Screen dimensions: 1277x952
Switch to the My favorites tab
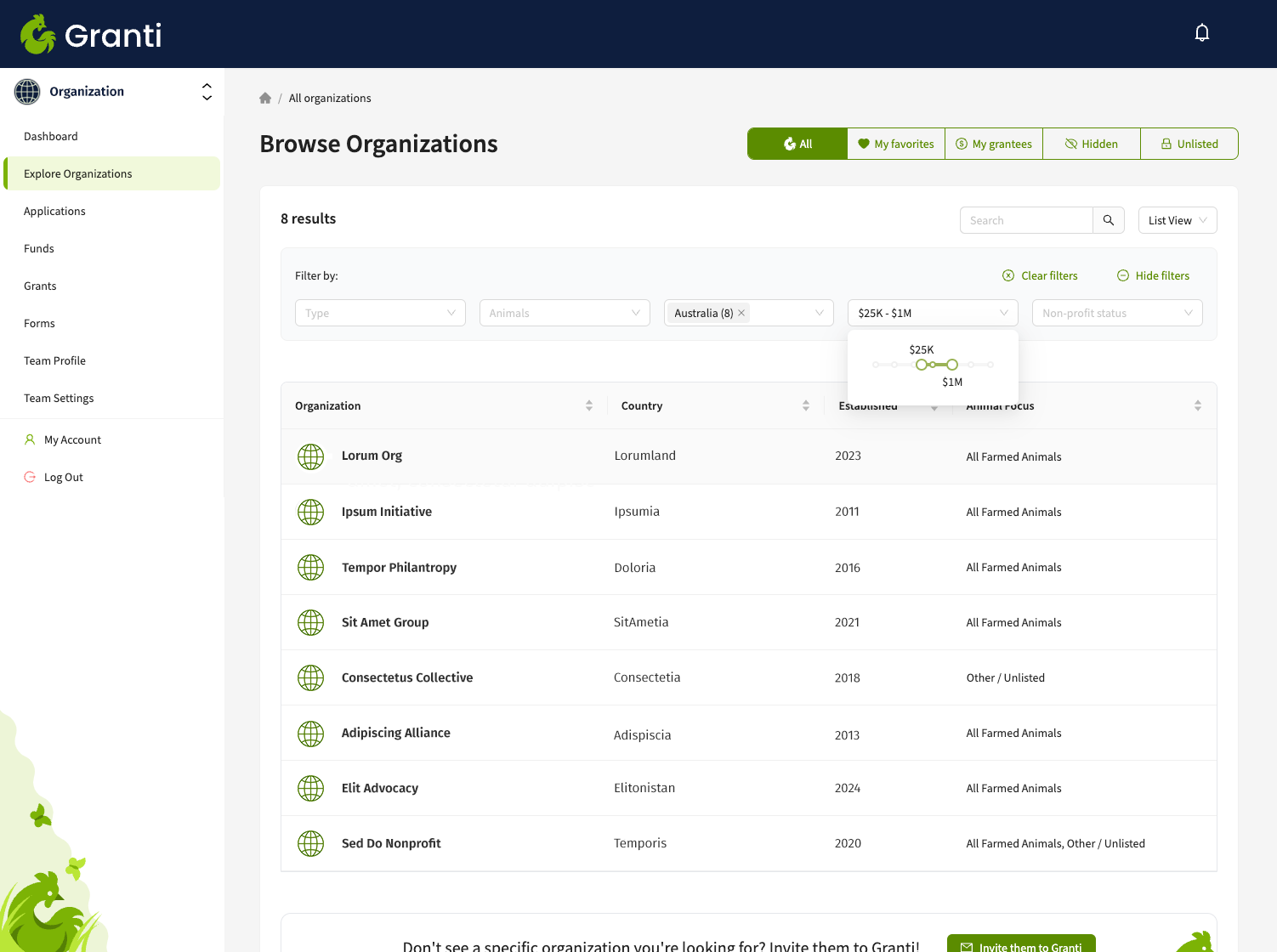tap(895, 144)
